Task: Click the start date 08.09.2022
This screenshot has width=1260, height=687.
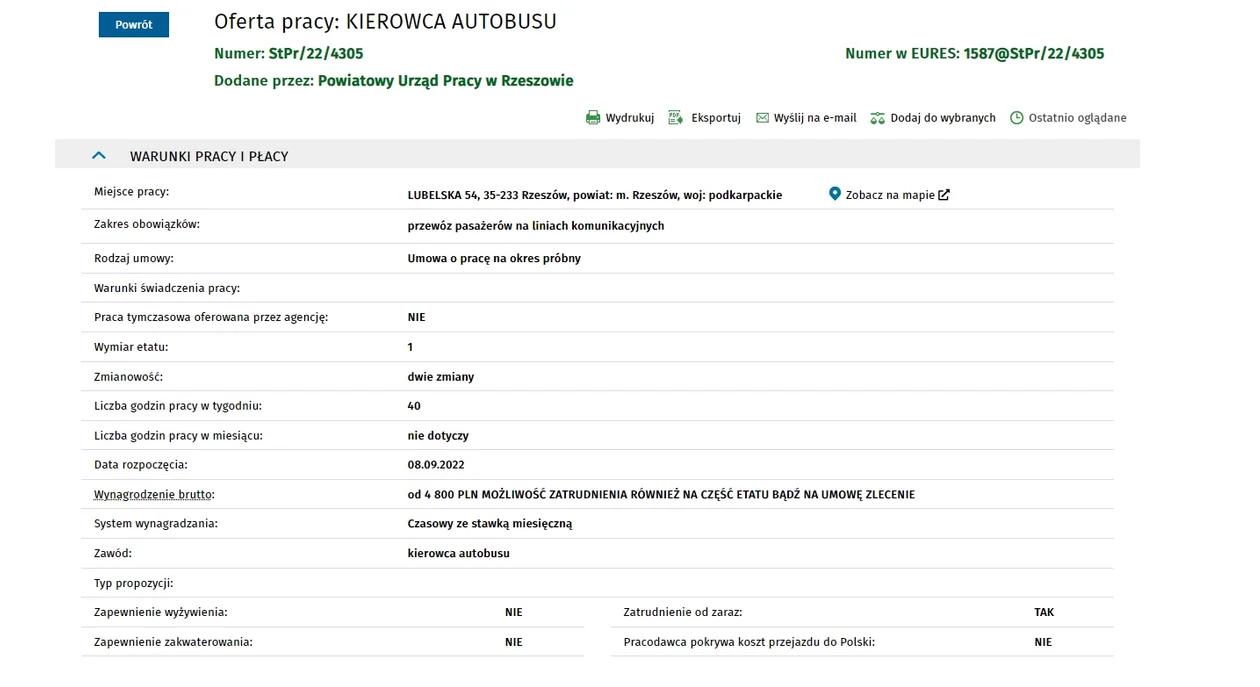Action: (x=436, y=465)
